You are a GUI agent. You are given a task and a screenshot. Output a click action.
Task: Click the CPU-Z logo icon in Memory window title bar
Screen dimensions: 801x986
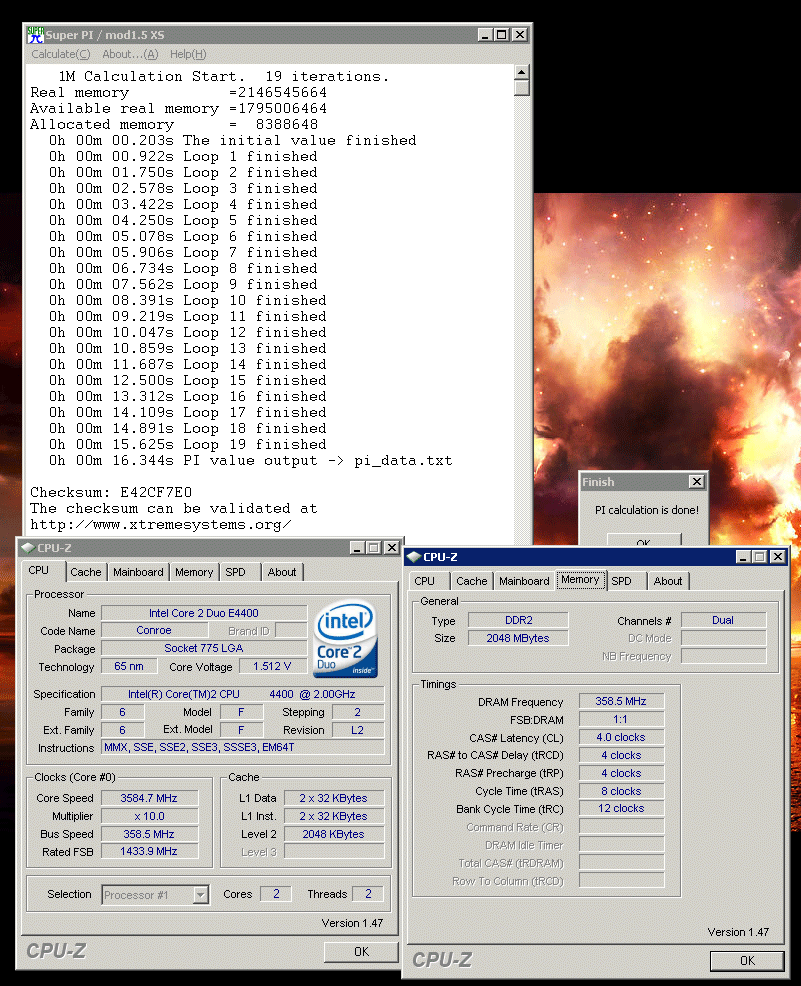coord(414,557)
